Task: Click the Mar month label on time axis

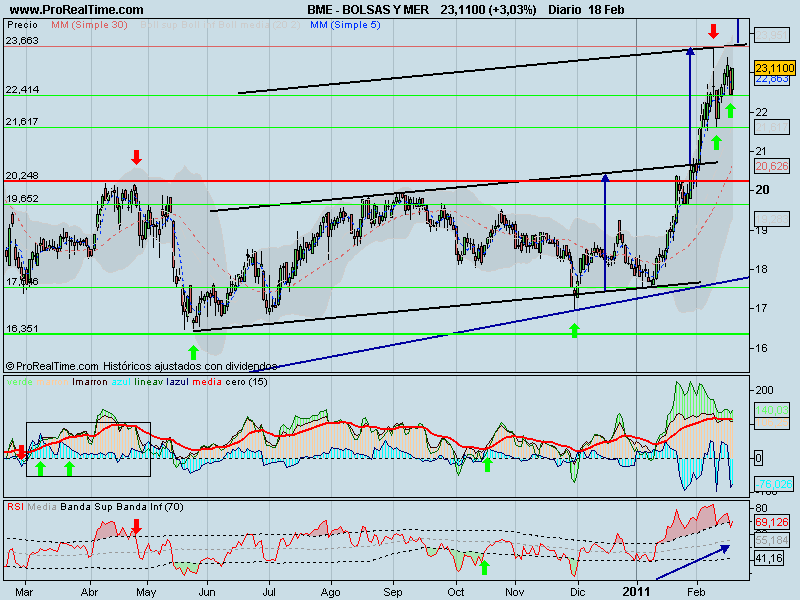Action: pos(24,592)
